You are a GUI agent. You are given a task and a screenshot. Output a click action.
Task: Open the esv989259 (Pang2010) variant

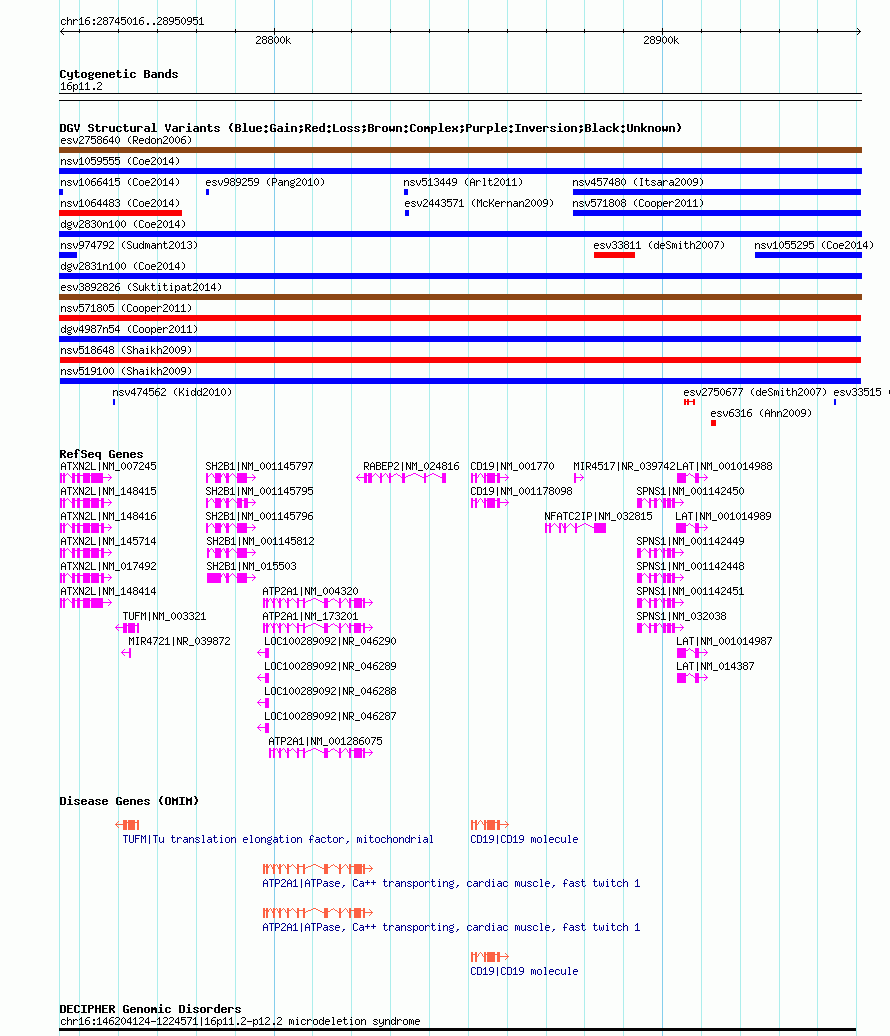[x=207, y=192]
